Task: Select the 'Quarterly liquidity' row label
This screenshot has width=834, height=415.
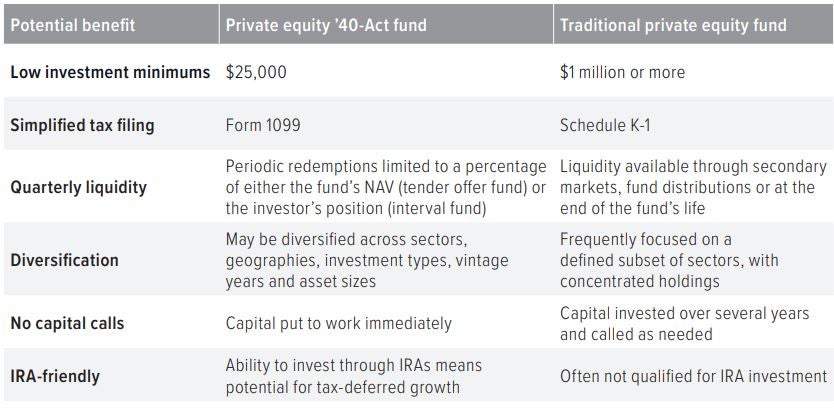Action: [x=78, y=187]
